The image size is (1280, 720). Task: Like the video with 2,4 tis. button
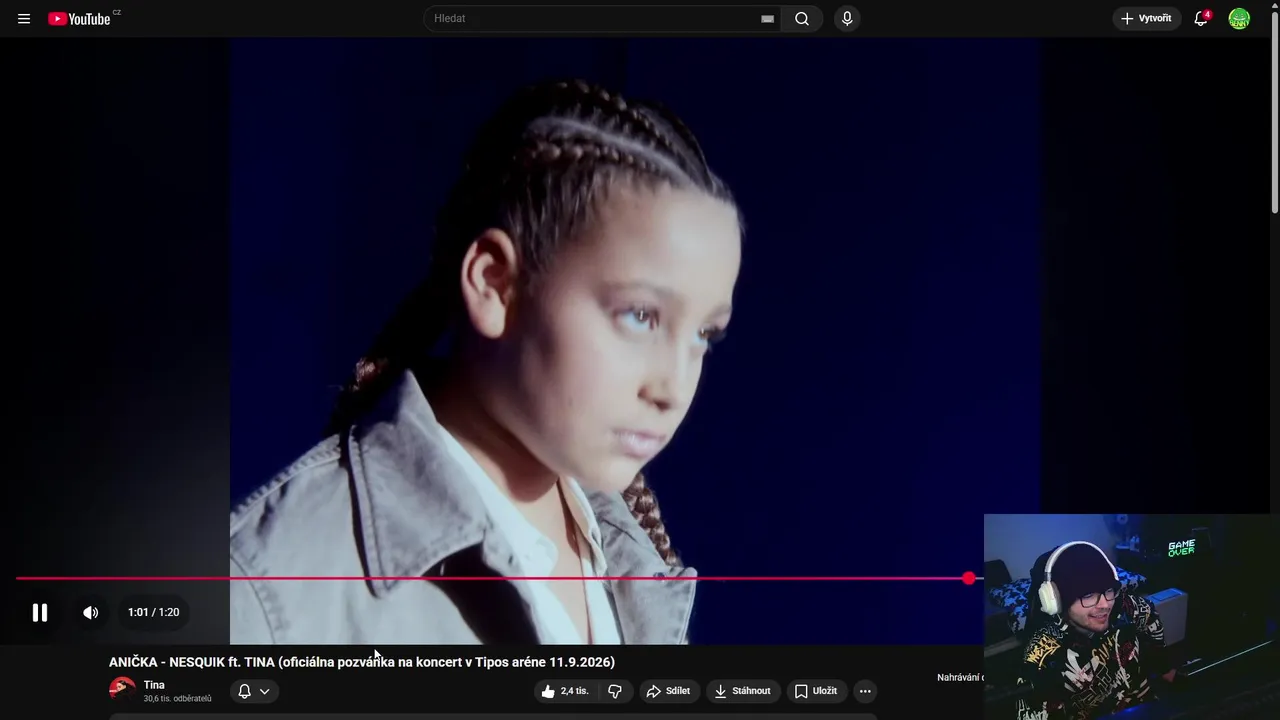[565, 691]
